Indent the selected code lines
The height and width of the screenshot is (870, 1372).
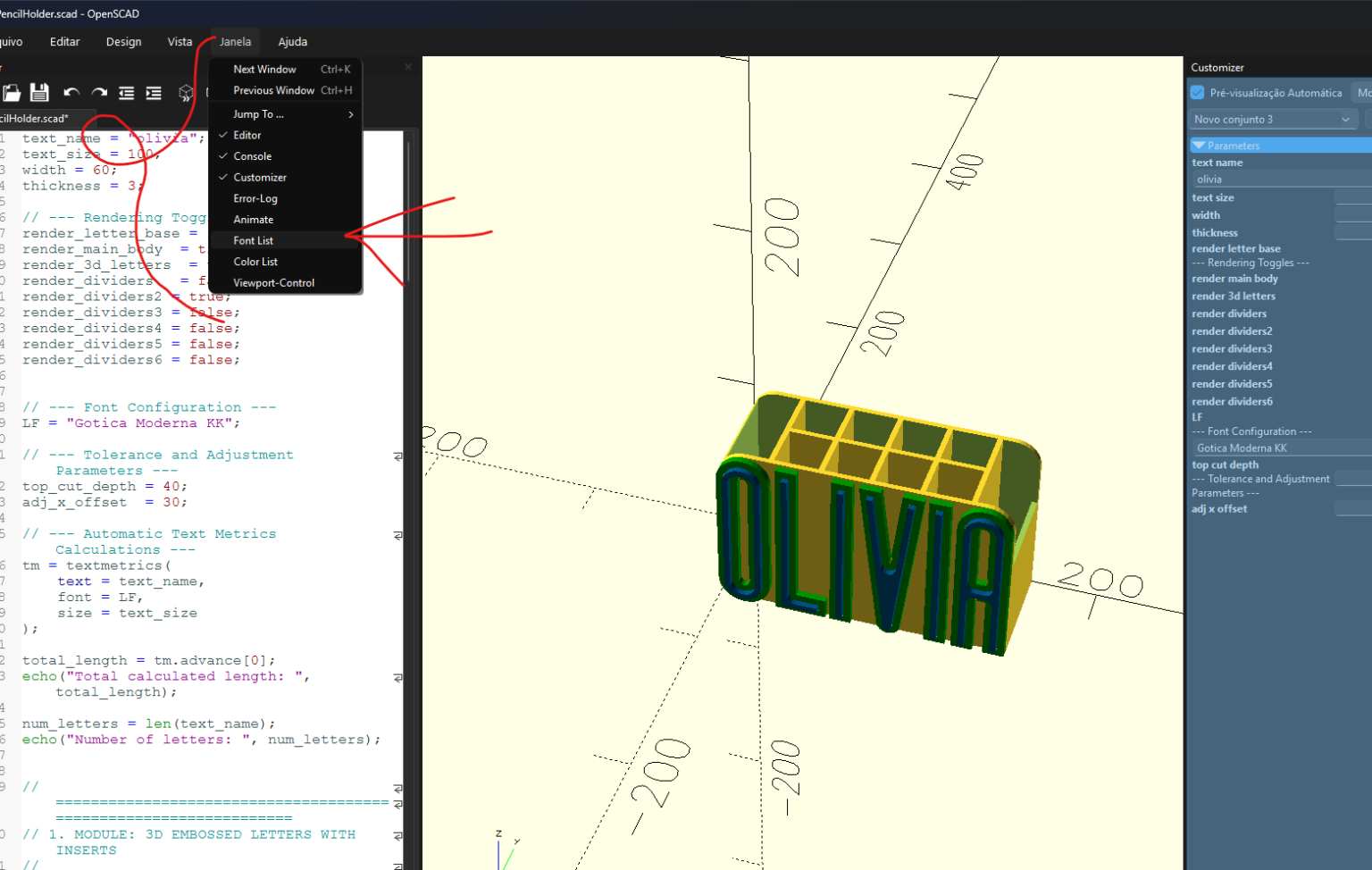click(154, 93)
